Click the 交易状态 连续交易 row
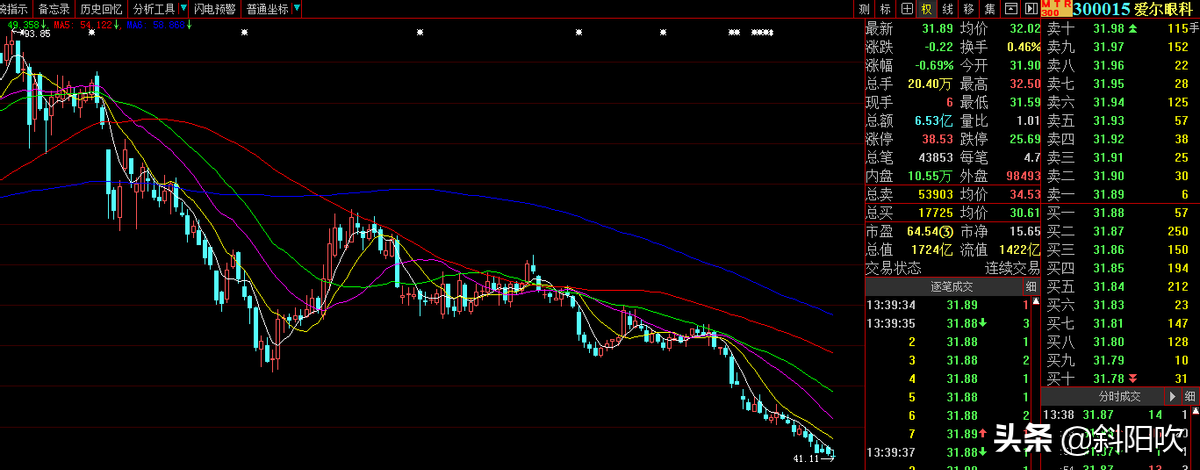 coord(953,267)
